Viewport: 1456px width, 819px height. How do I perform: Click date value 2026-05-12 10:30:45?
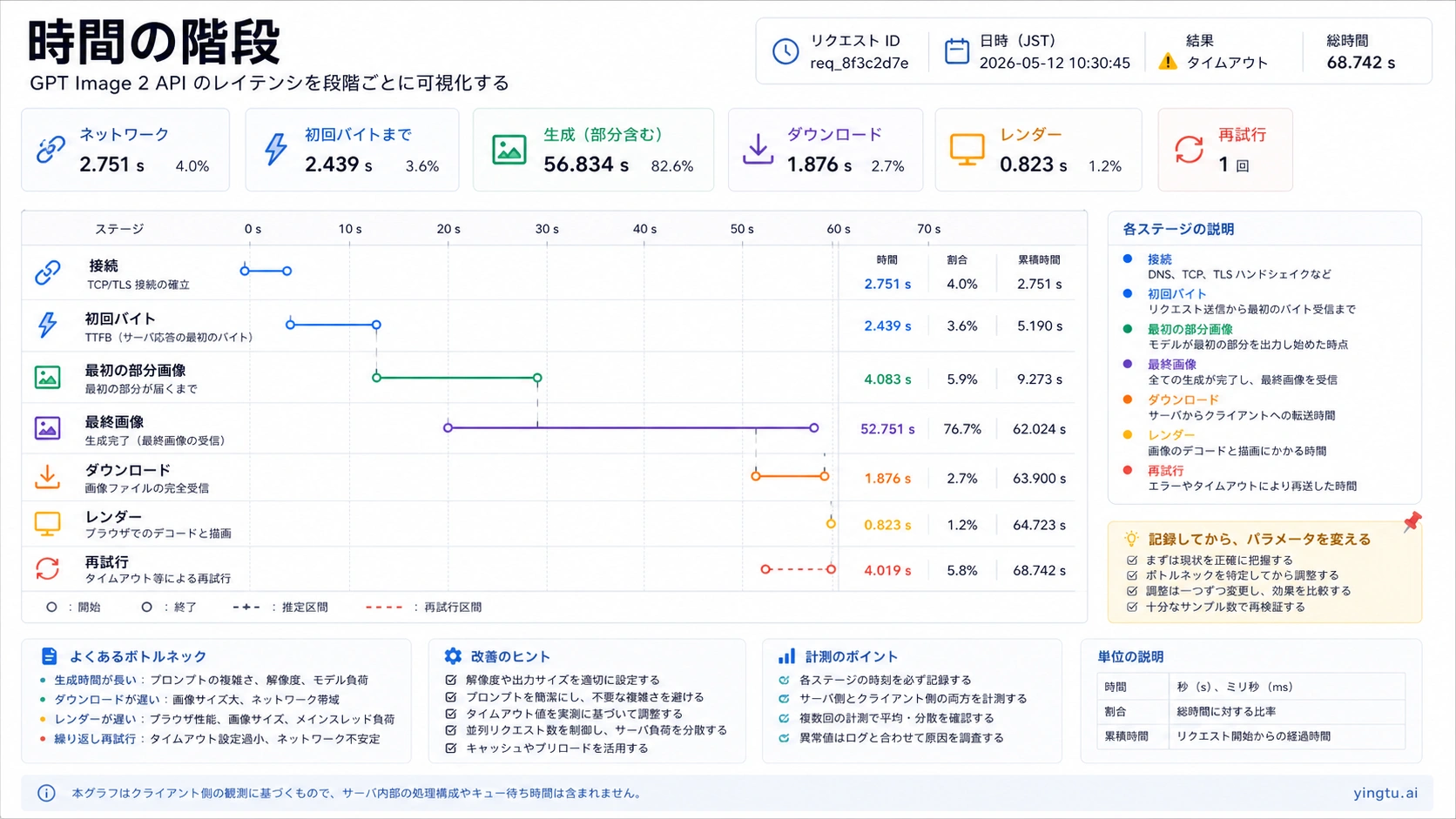(x=1055, y=64)
